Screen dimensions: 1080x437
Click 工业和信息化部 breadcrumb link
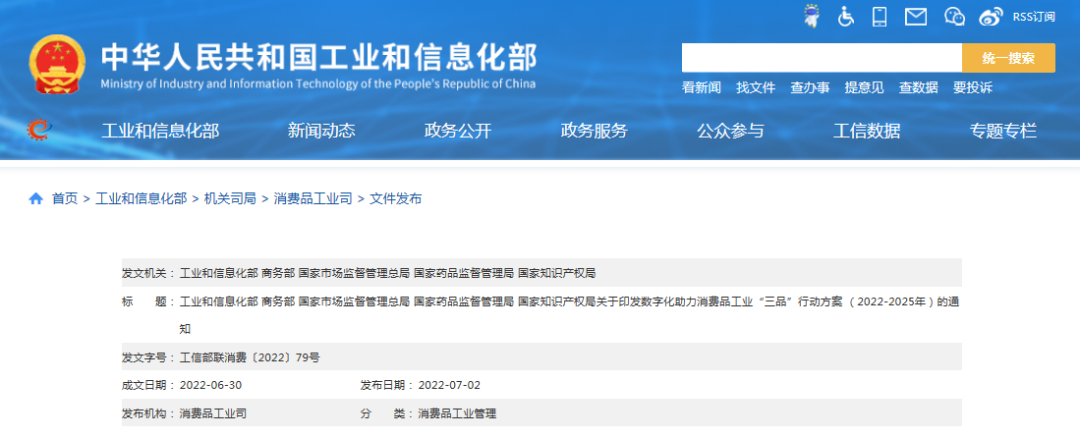[141, 199]
